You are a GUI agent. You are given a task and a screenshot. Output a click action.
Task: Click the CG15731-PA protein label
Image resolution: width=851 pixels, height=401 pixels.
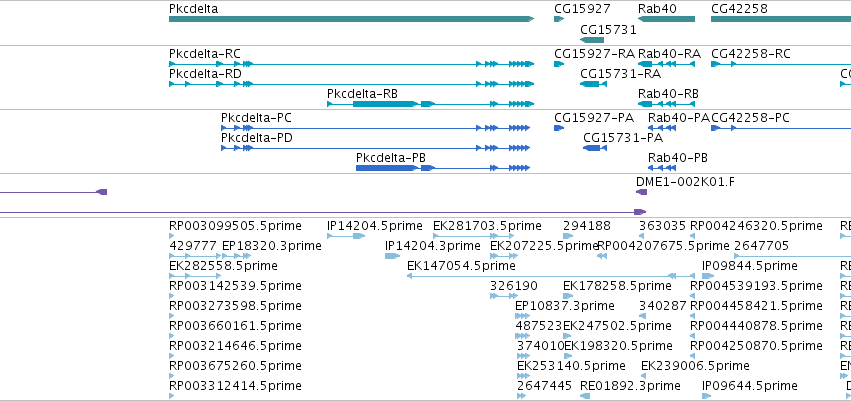click(623, 138)
